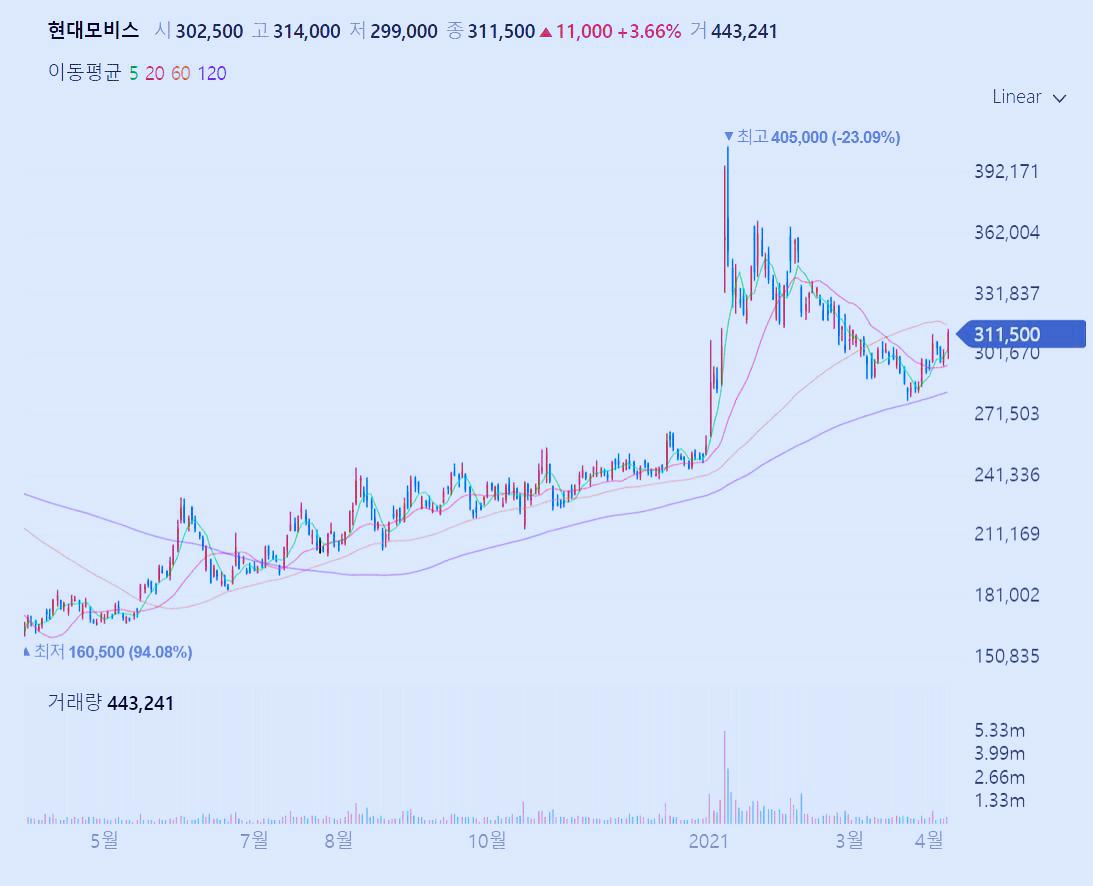Click the 271,503 price axis label
The image size is (1093, 886).
tap(1007, 413)
